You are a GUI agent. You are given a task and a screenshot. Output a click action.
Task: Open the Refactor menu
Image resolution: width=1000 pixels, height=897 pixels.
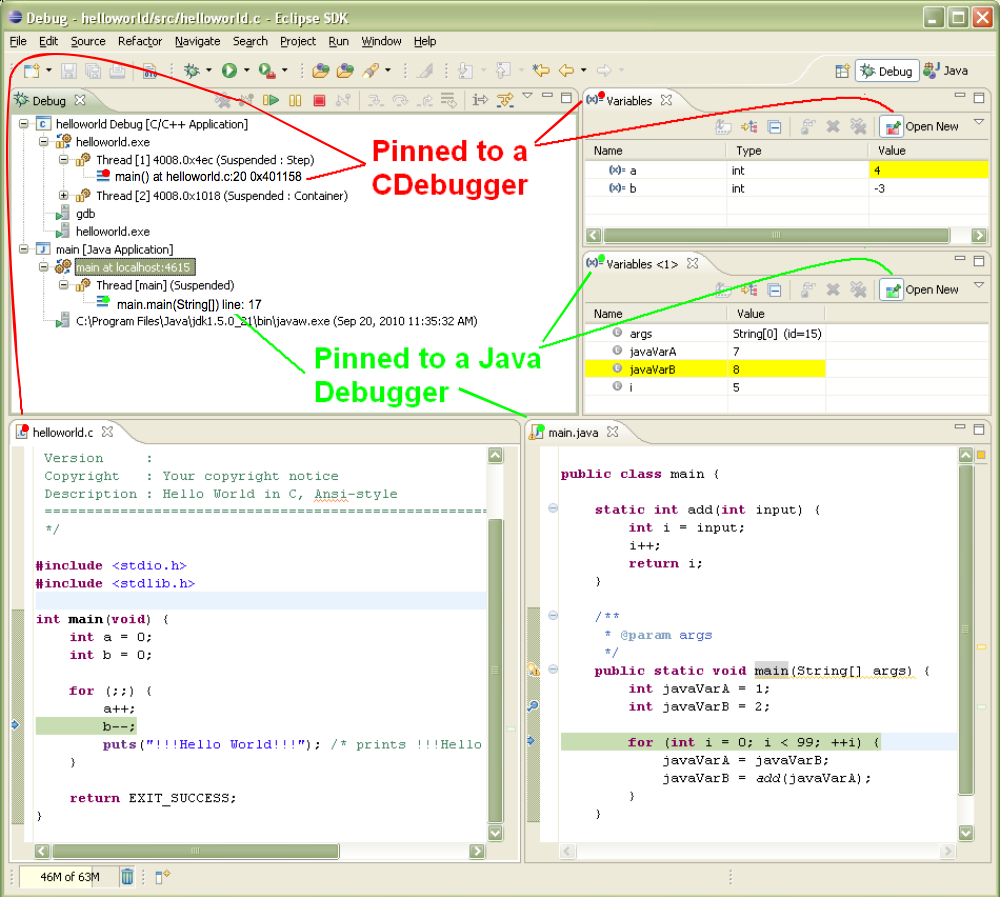coord(140,41)
